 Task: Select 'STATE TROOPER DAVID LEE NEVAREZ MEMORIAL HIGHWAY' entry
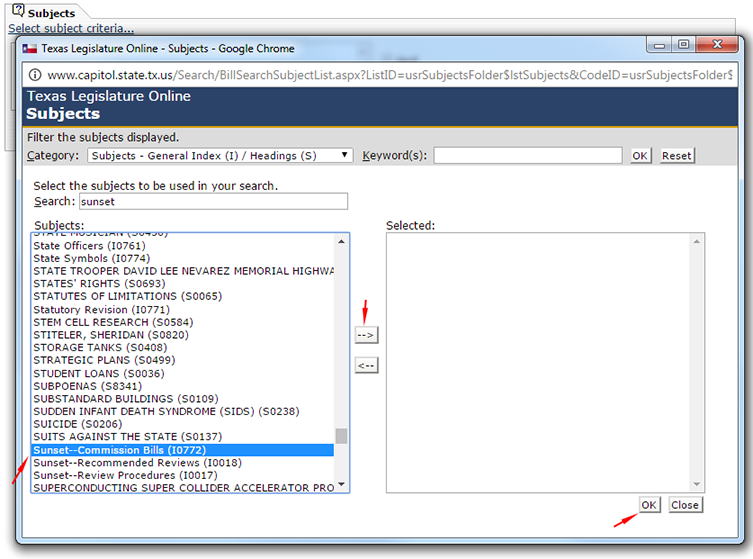[182, 271]
